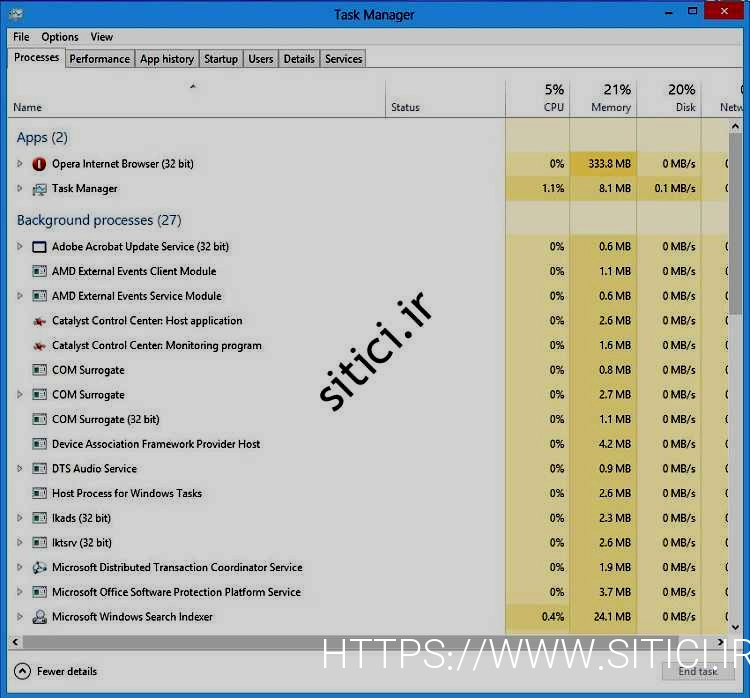
Task: Click the Microsoft Windows Search Indexer icon
Action: pyautogui.click(x=39, y=617)
